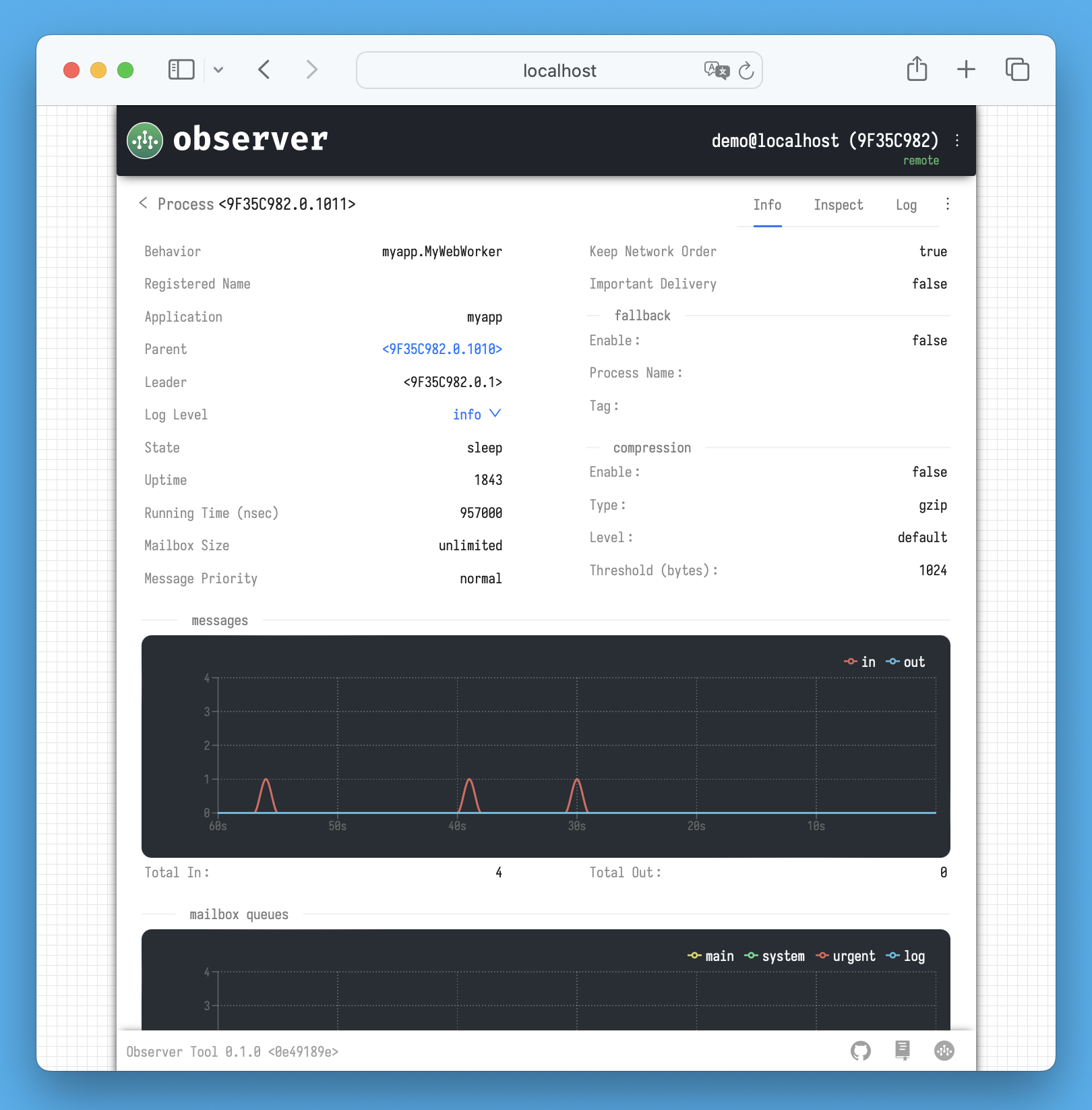
Task: Show the browser tab overview
Action: click(x=1017, y=69)
